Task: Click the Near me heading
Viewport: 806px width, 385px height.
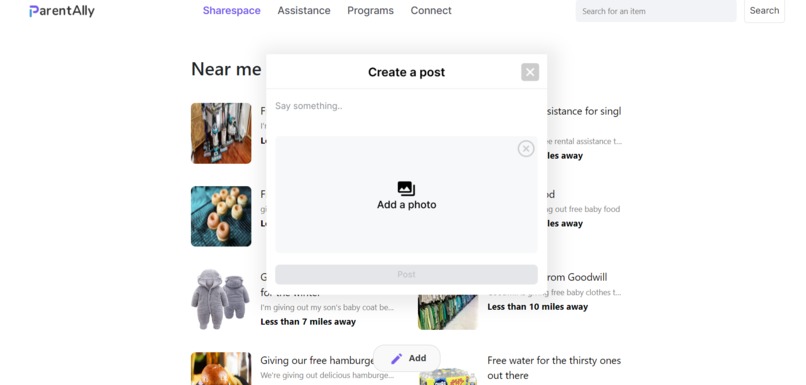Action: coord(226,69)
